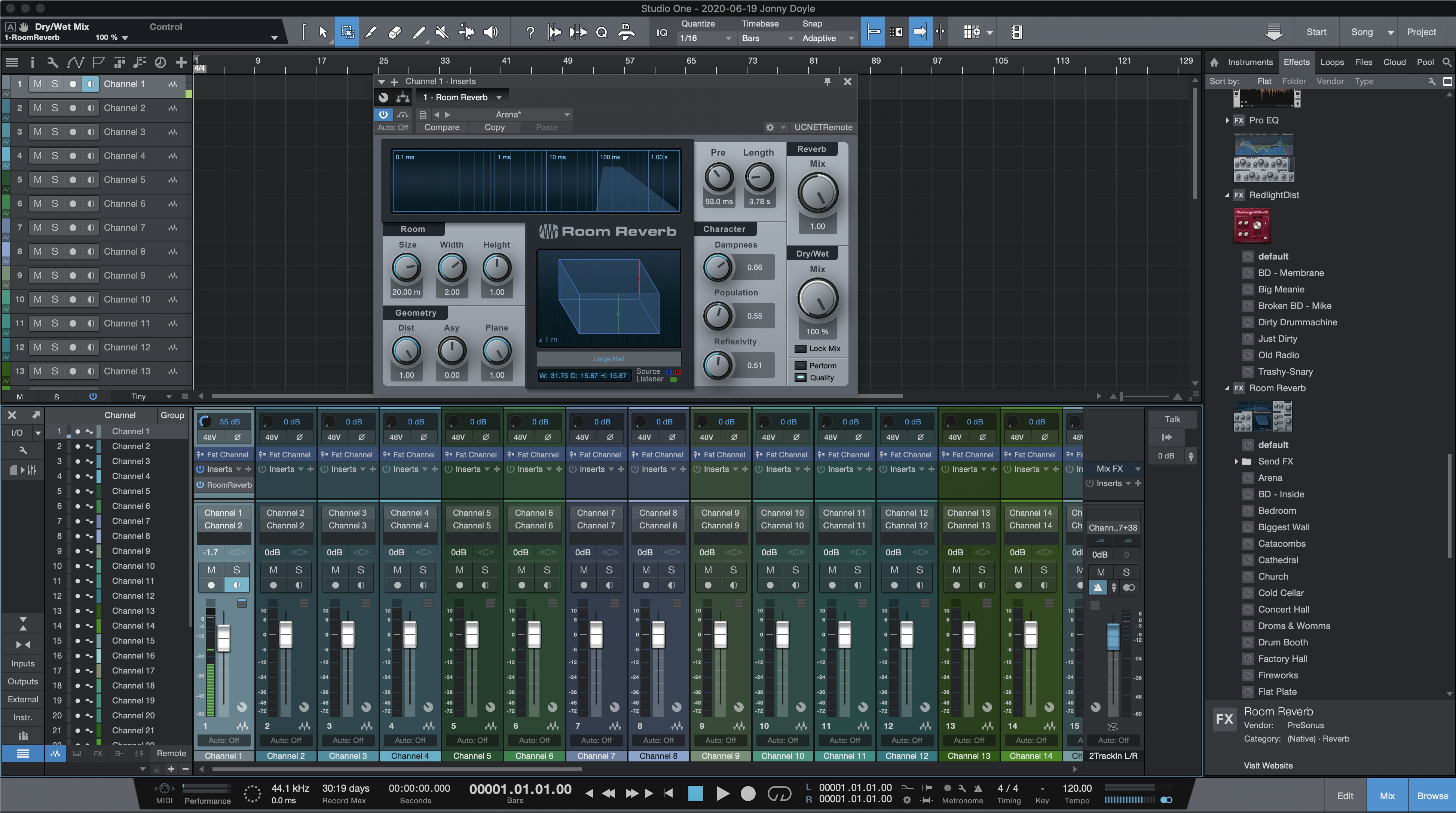This screenshot has width=1456, height=813.
Task: Solo Channel 5 in the track list
Action: tap(55, 180)
